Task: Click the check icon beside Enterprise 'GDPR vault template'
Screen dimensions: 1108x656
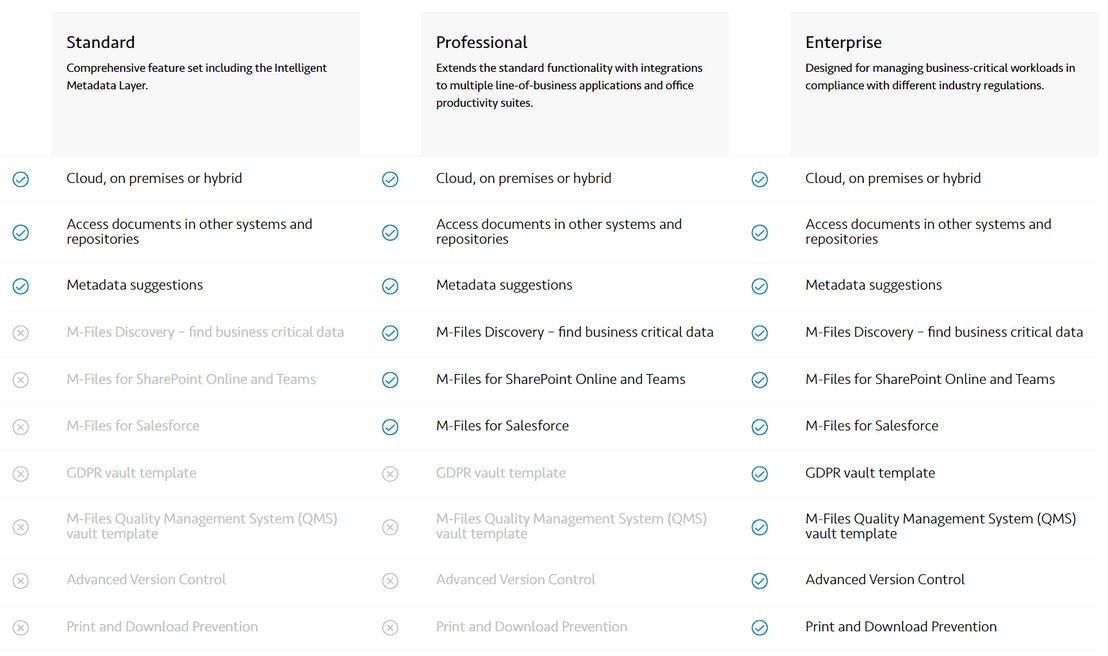Action: (760, 474)
